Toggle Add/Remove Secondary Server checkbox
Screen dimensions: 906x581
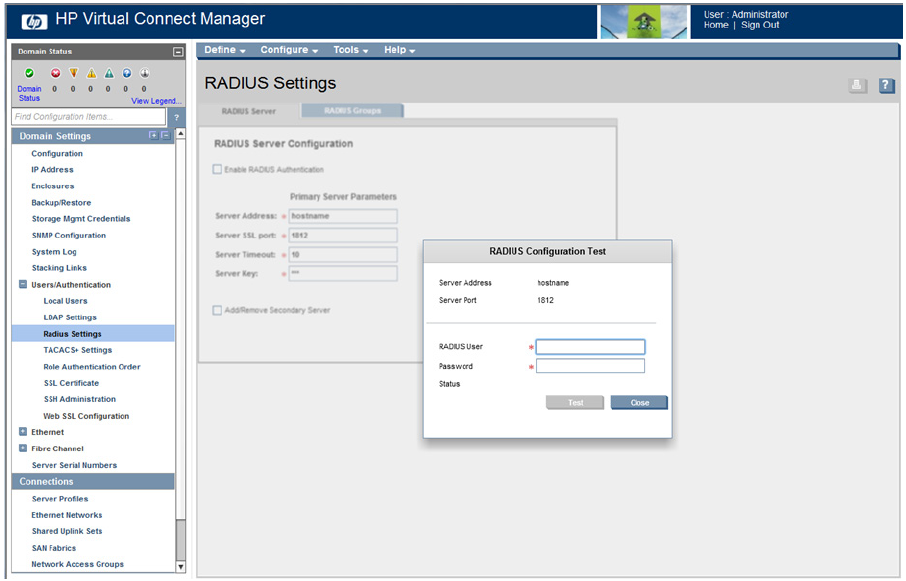point(217,310)
